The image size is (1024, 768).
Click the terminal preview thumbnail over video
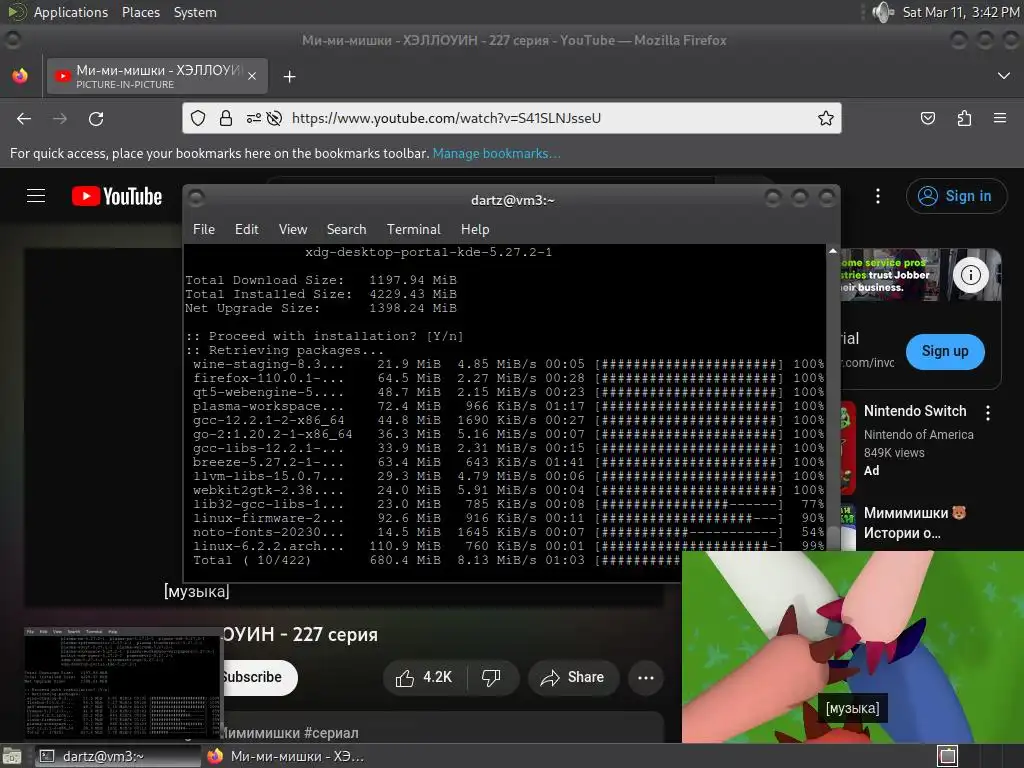123,684
